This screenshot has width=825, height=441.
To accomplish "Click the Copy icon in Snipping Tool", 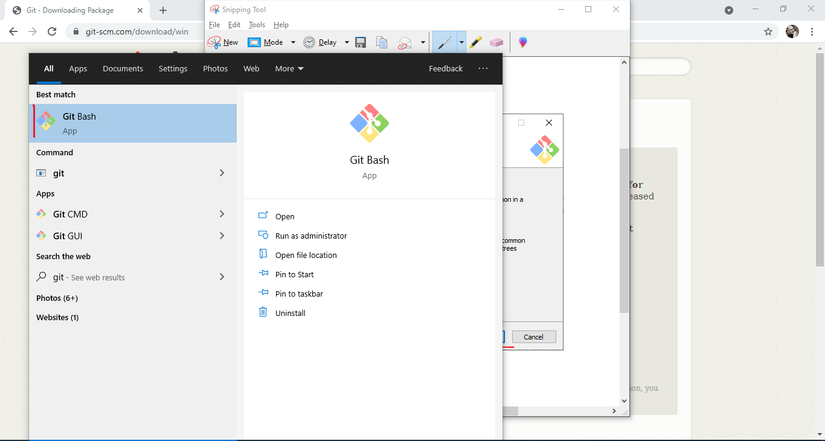I will click(382, 43).
